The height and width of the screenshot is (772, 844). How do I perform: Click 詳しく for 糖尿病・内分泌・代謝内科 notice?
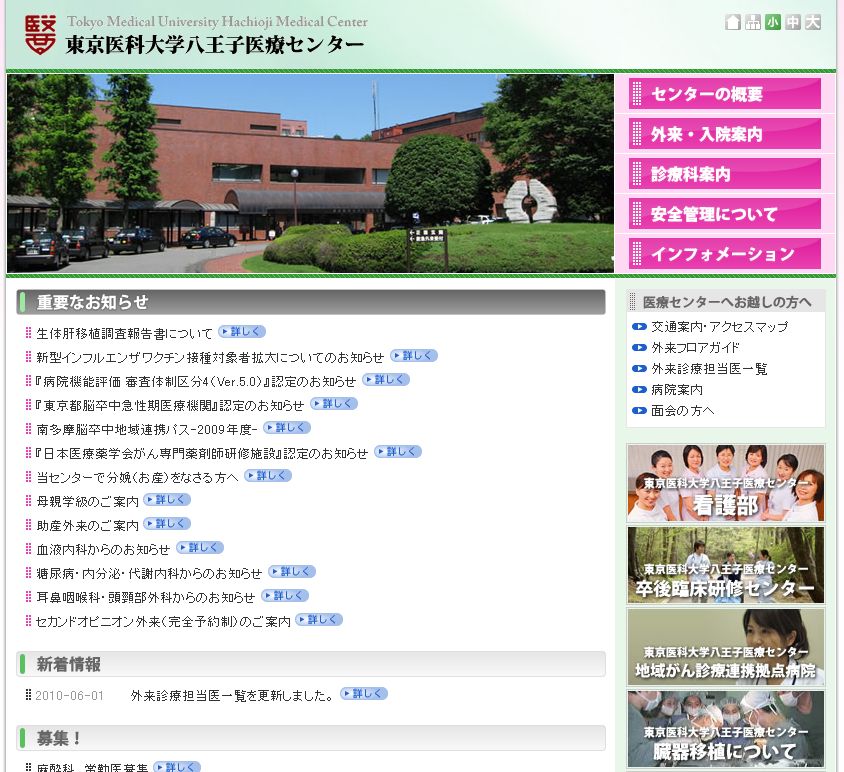(292, 571)
